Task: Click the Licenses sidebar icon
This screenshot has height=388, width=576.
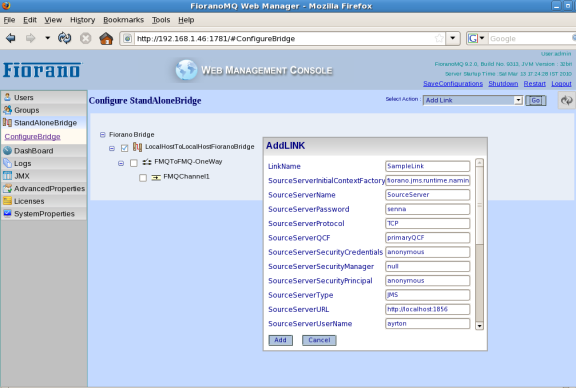Action: pyautogui.click(x=7, y=201)
